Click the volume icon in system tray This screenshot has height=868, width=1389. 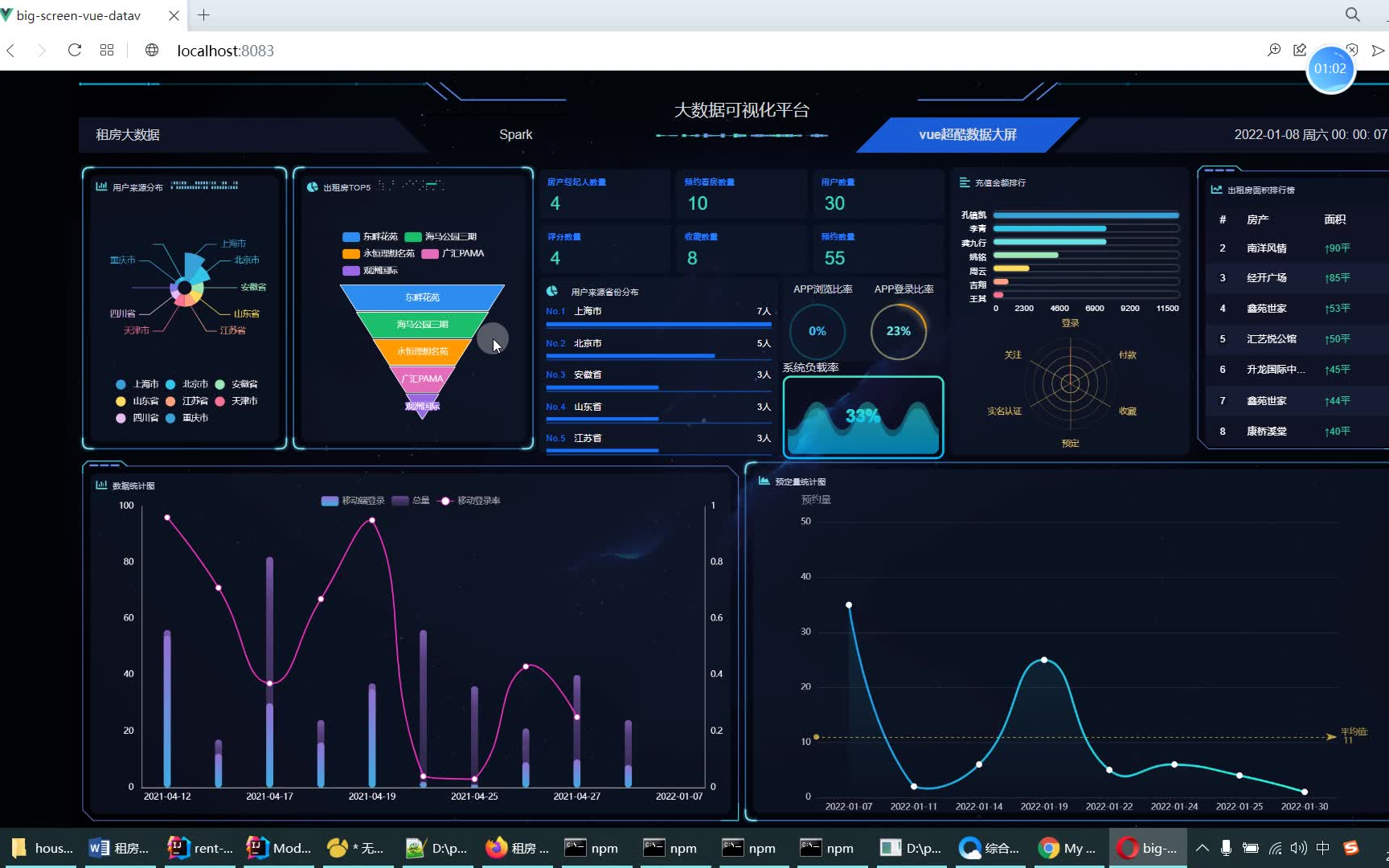coord(1298,848)
